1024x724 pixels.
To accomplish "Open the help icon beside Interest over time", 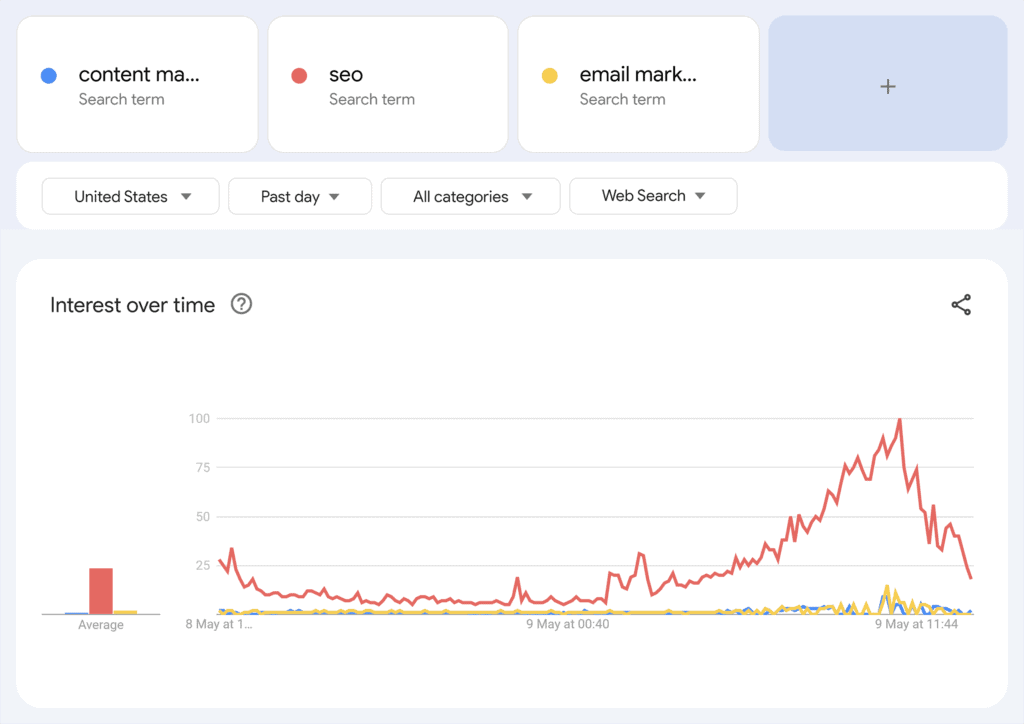I will (x=241, y=304).
